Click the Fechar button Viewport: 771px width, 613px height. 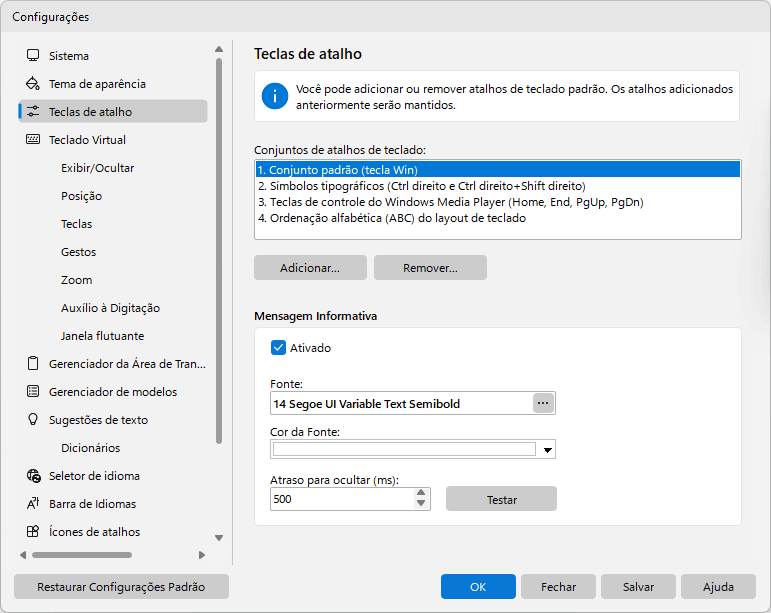point(559,586)
